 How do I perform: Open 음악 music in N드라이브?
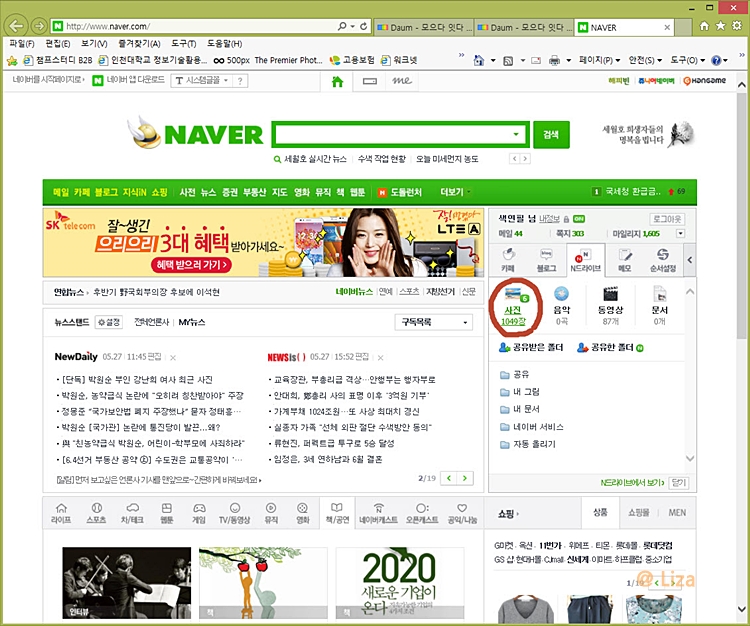(562, 306)
